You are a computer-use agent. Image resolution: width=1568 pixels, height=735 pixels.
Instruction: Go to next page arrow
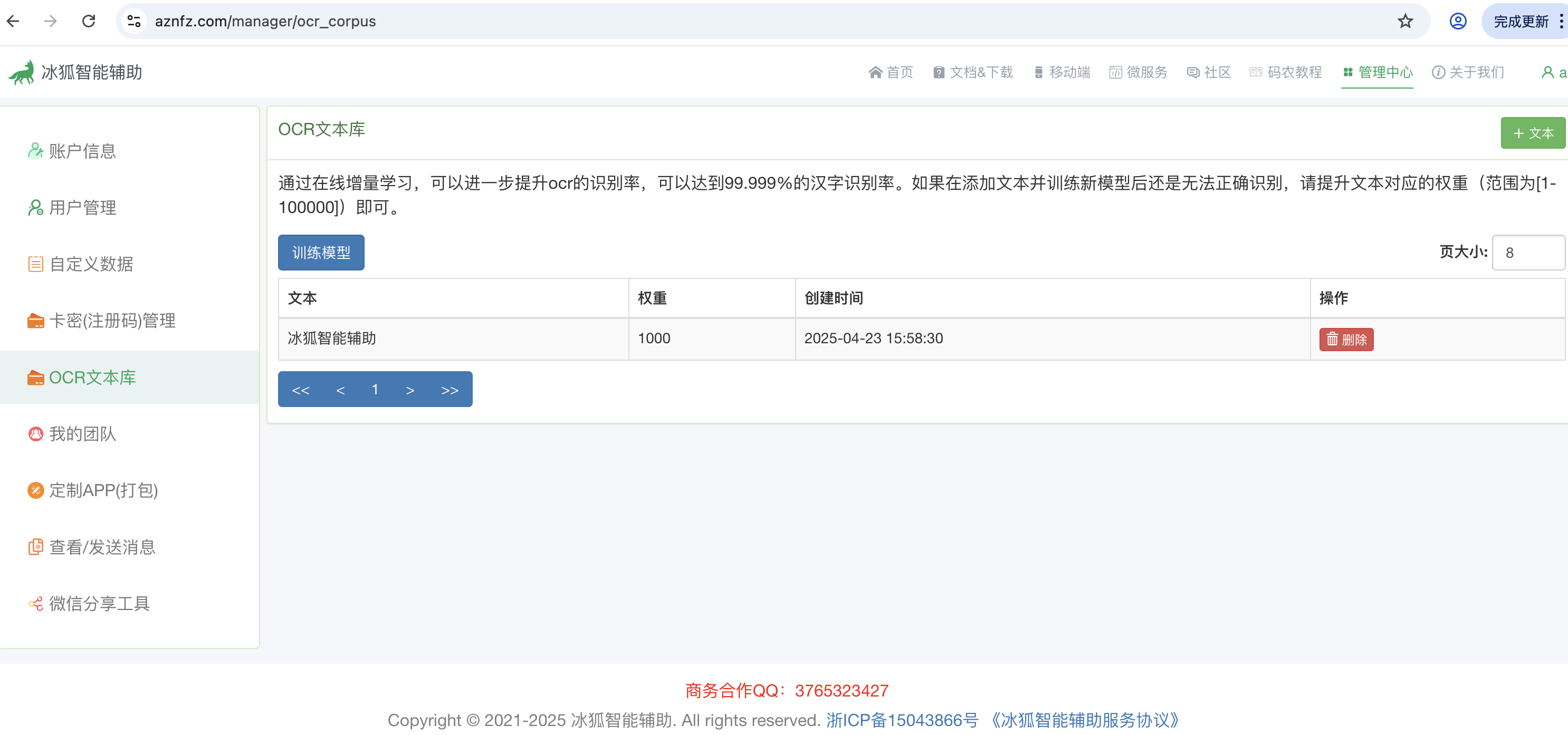(x=409, y=390)
